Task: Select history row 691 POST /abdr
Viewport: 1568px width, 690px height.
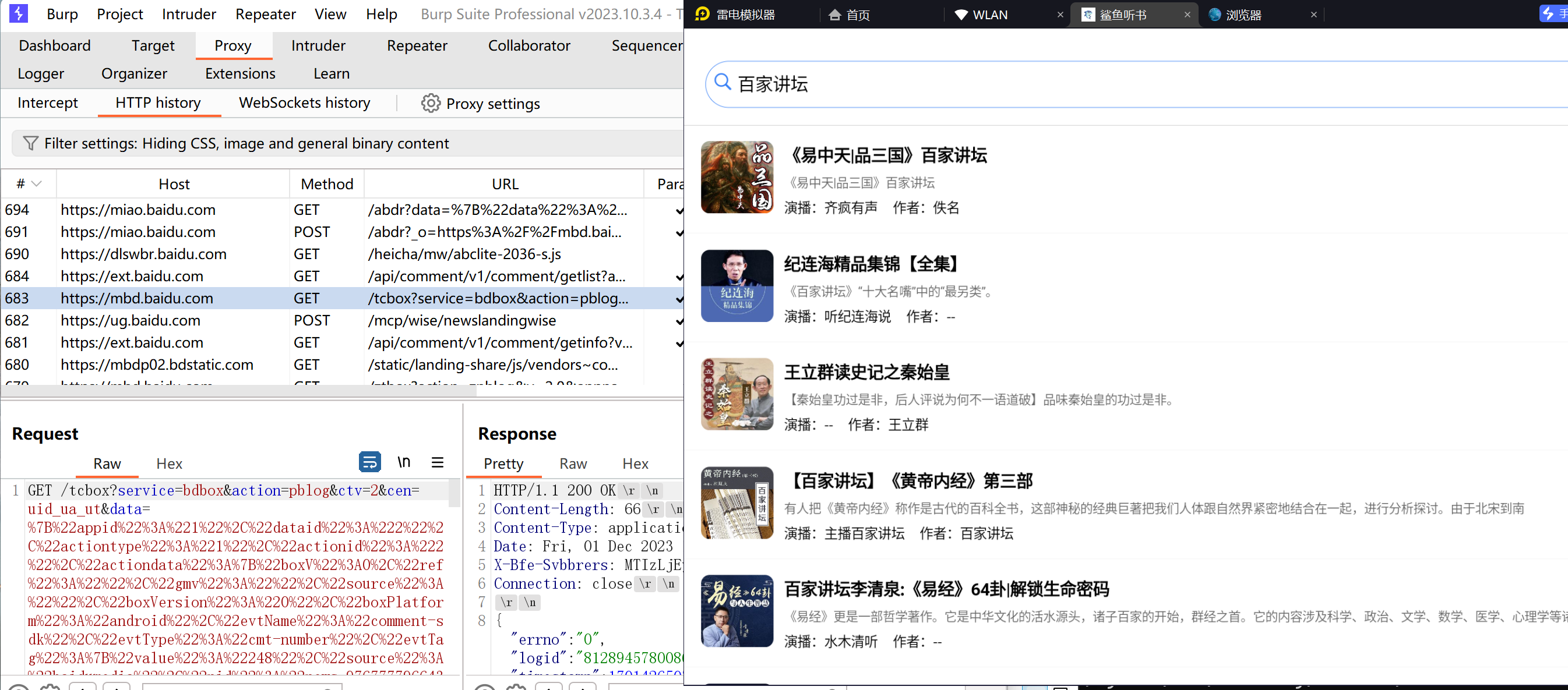Action: tap(342, 232)
